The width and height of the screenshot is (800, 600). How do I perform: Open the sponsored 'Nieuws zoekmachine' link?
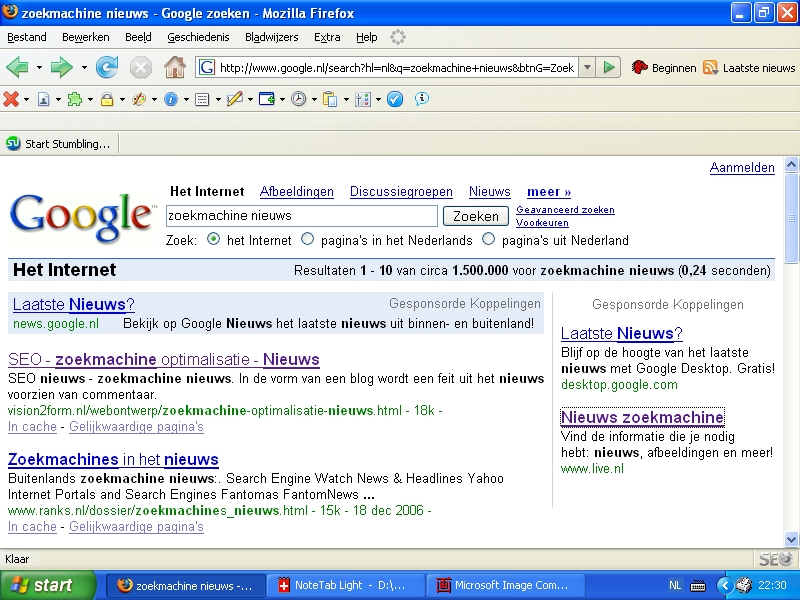(642, 417)
